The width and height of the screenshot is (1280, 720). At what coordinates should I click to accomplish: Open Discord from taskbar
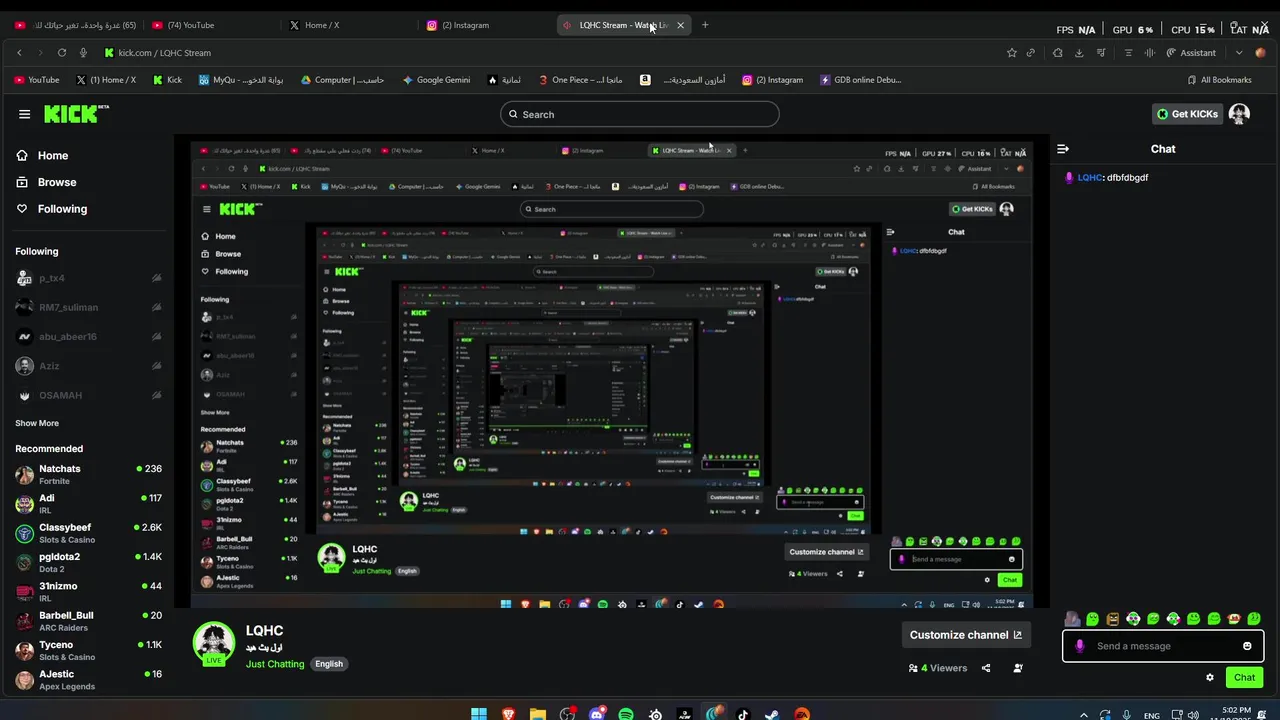click(x=597, y=714)
